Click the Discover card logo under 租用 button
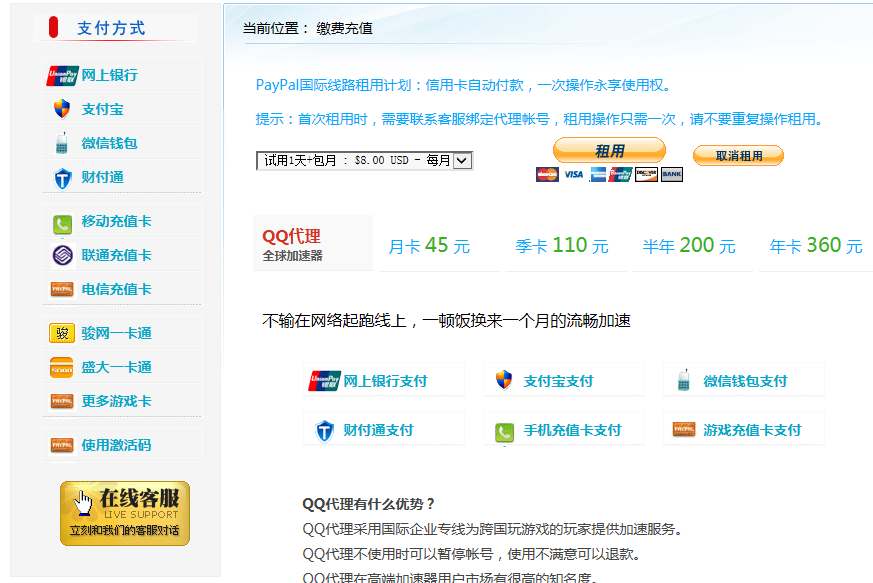This screenshot has width=873, height=583. [x=646, y=174]
